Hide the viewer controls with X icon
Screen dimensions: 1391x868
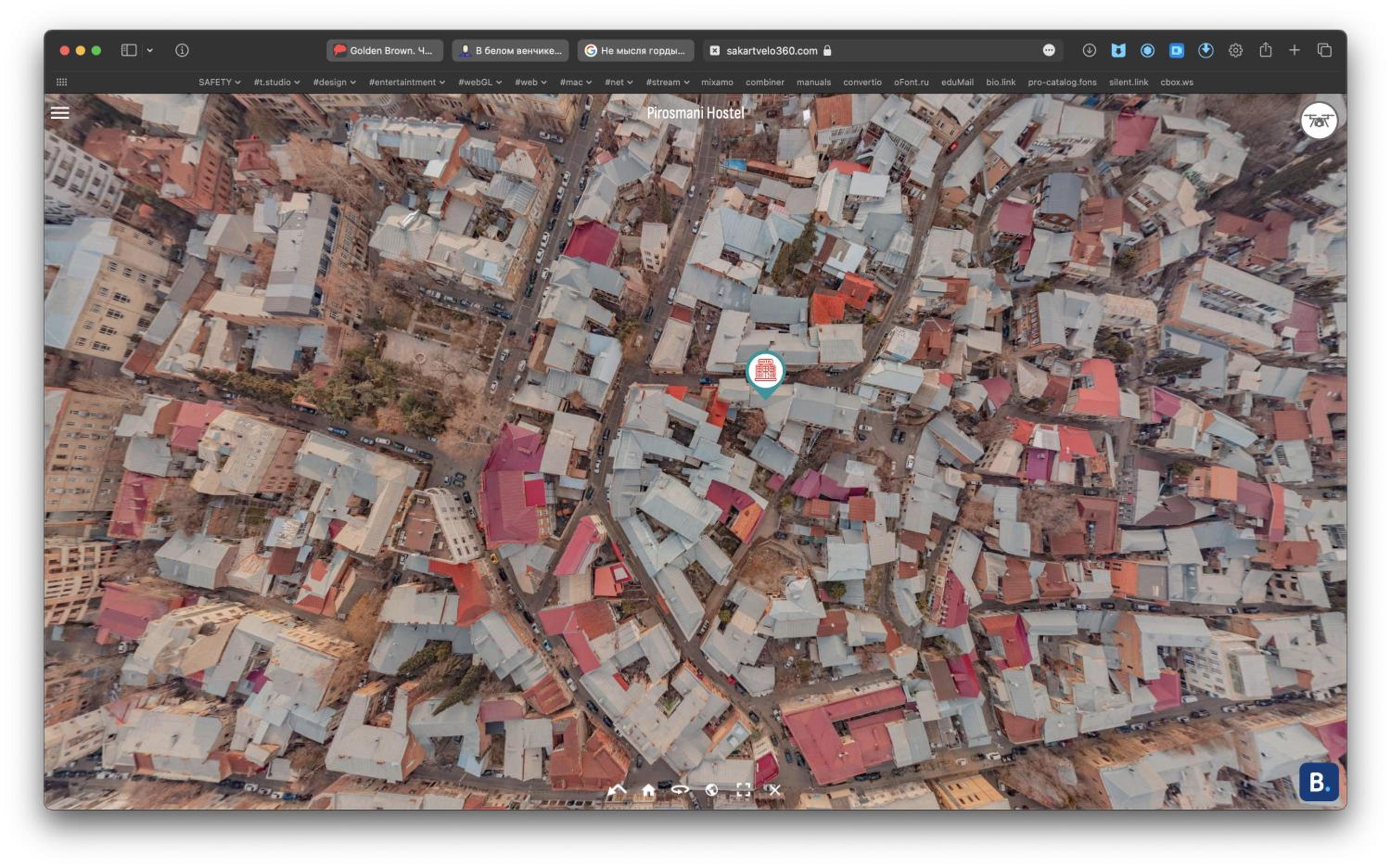(x=774, y=790)
